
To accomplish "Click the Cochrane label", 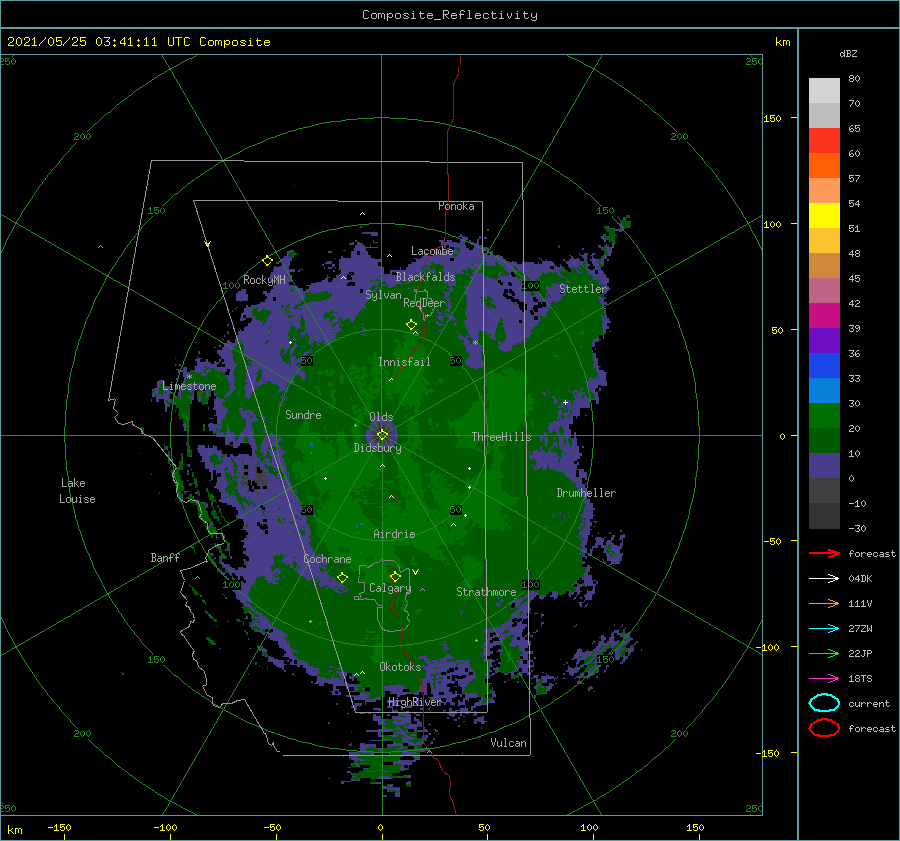I will [327, 559].
